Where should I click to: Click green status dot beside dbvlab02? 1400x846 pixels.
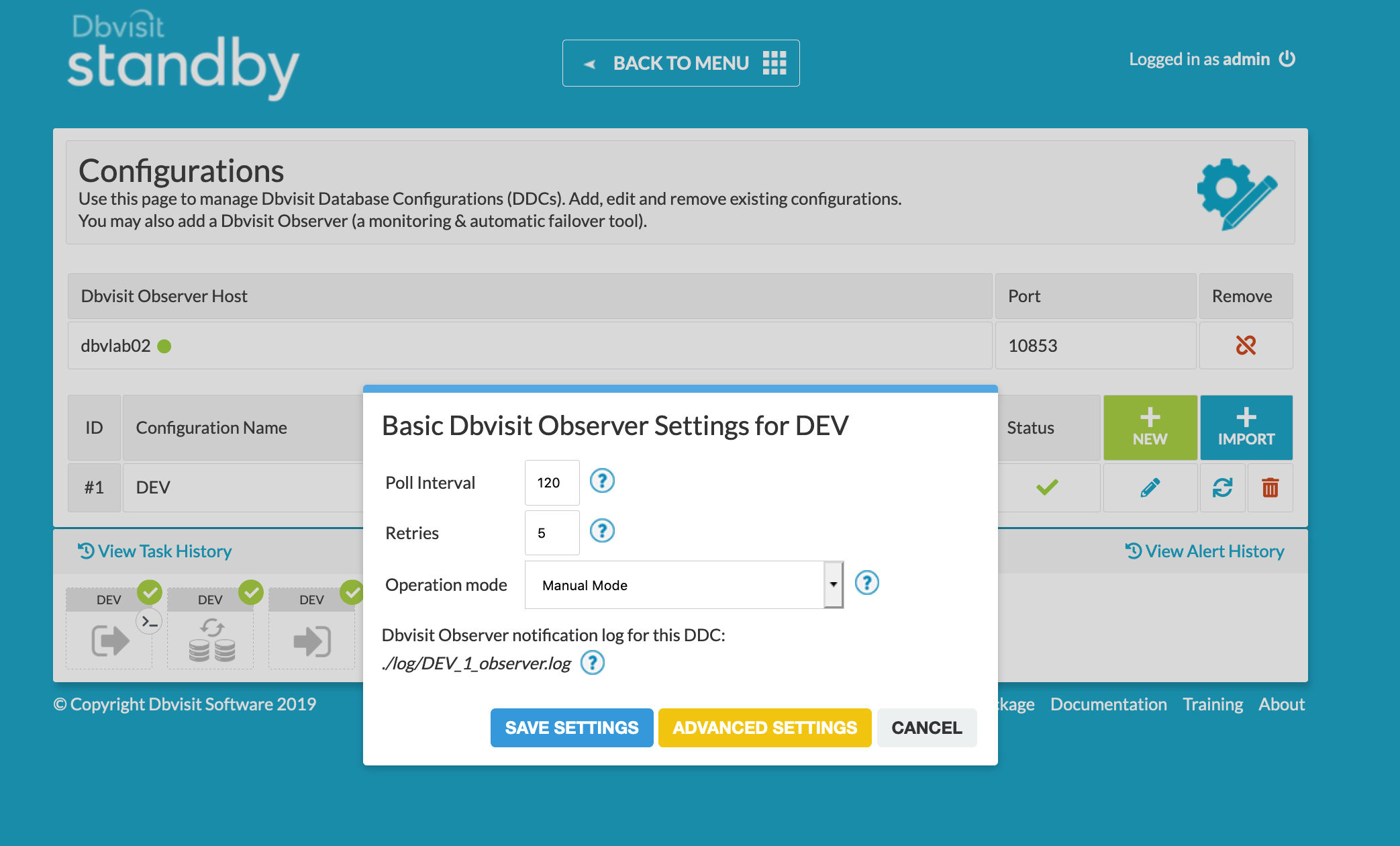click(x=164, y=346)
